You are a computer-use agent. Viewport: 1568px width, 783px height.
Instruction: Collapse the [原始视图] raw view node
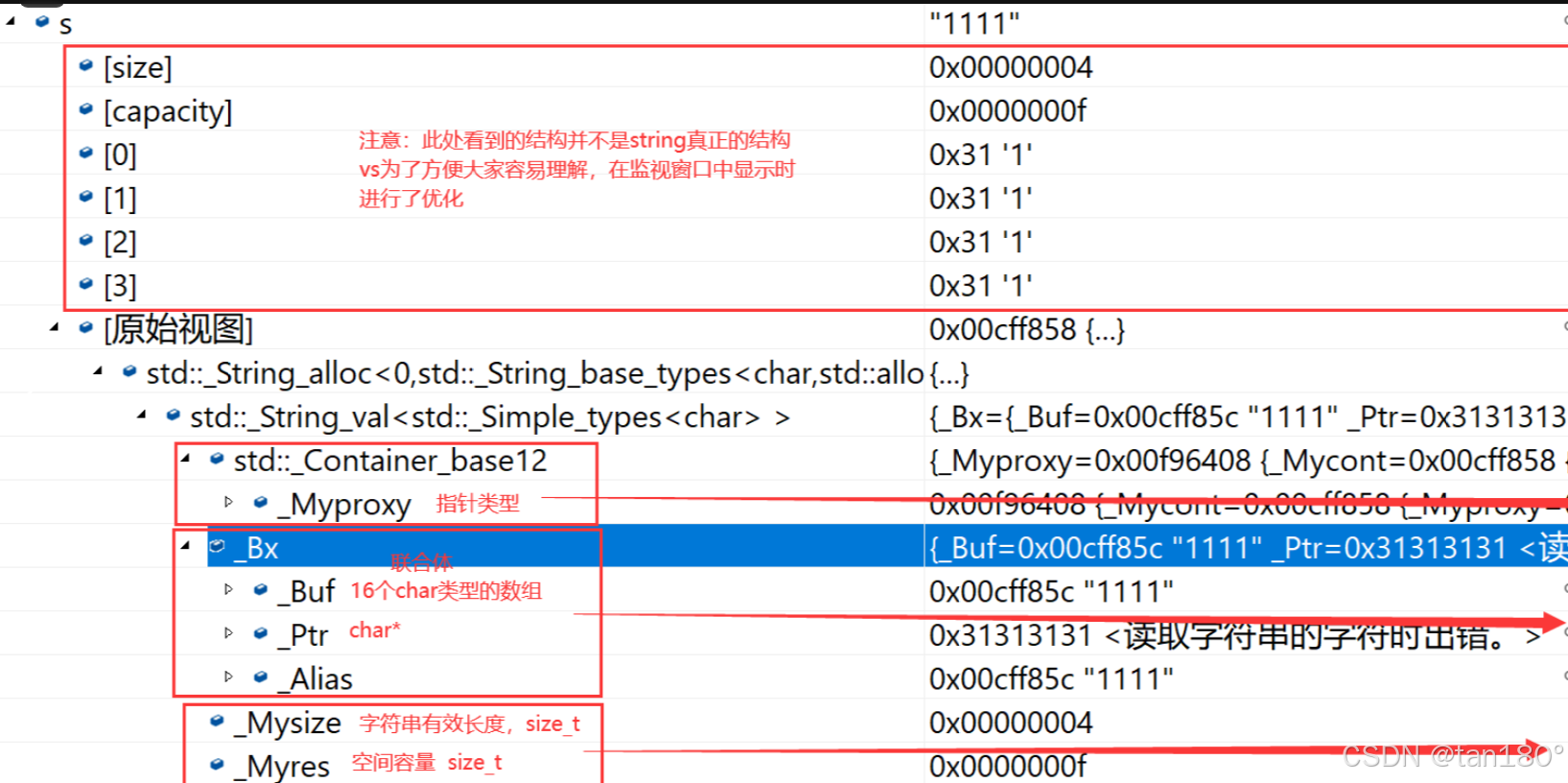tap(55, 328)
